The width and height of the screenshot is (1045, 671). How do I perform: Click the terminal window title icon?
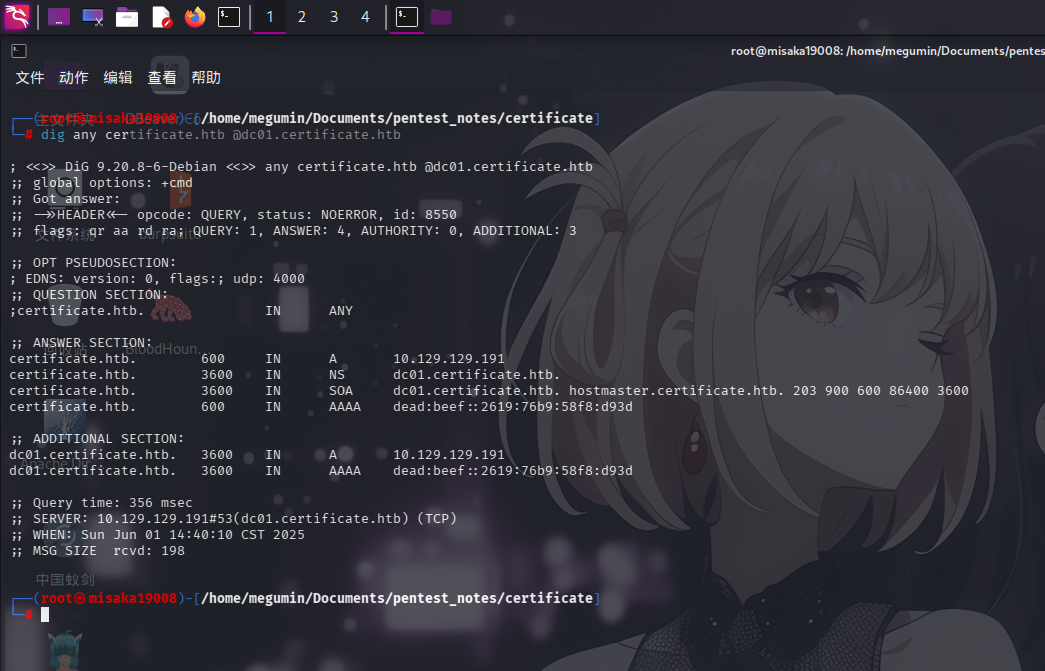coord(19,51)
